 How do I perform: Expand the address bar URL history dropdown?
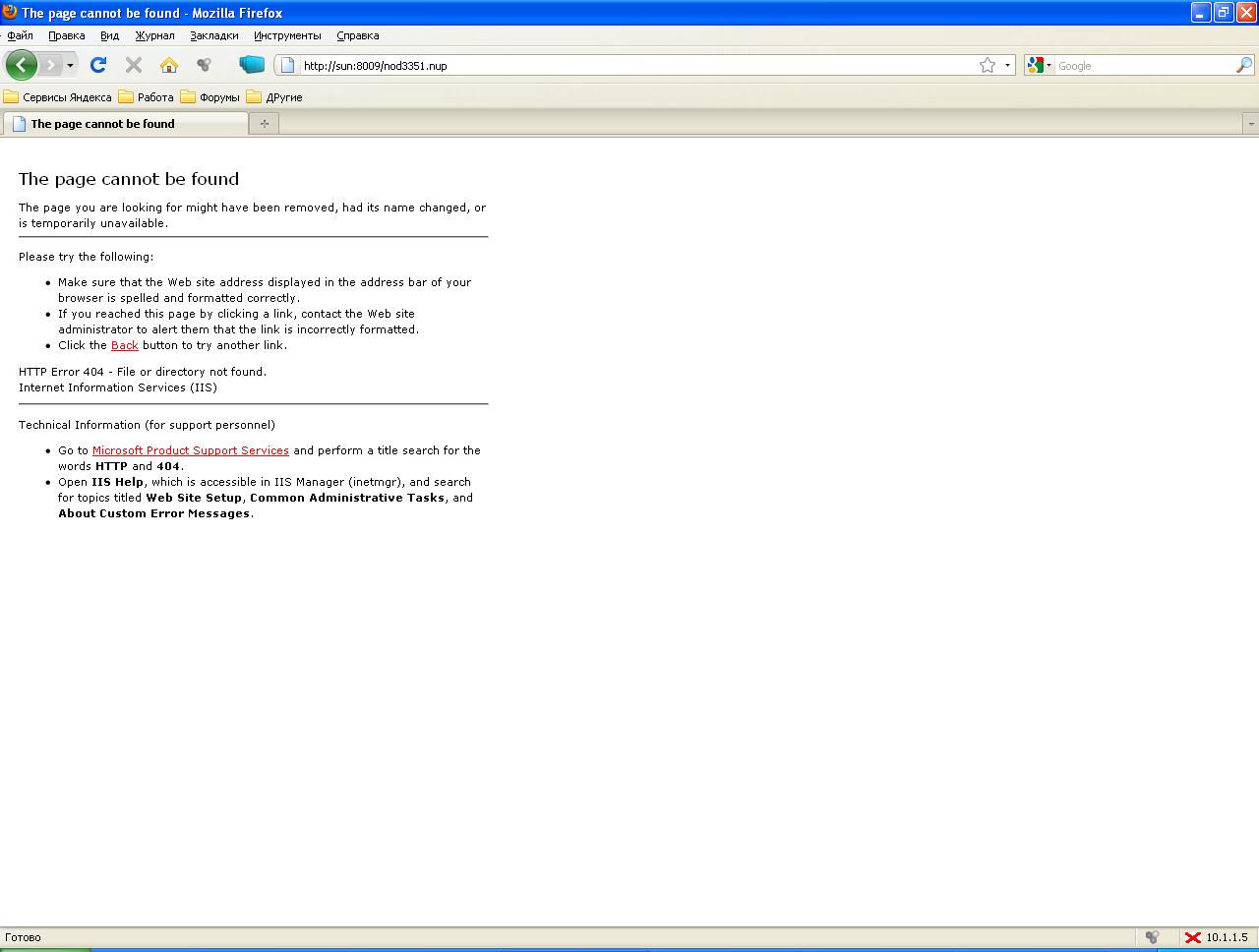point(1007,66)
